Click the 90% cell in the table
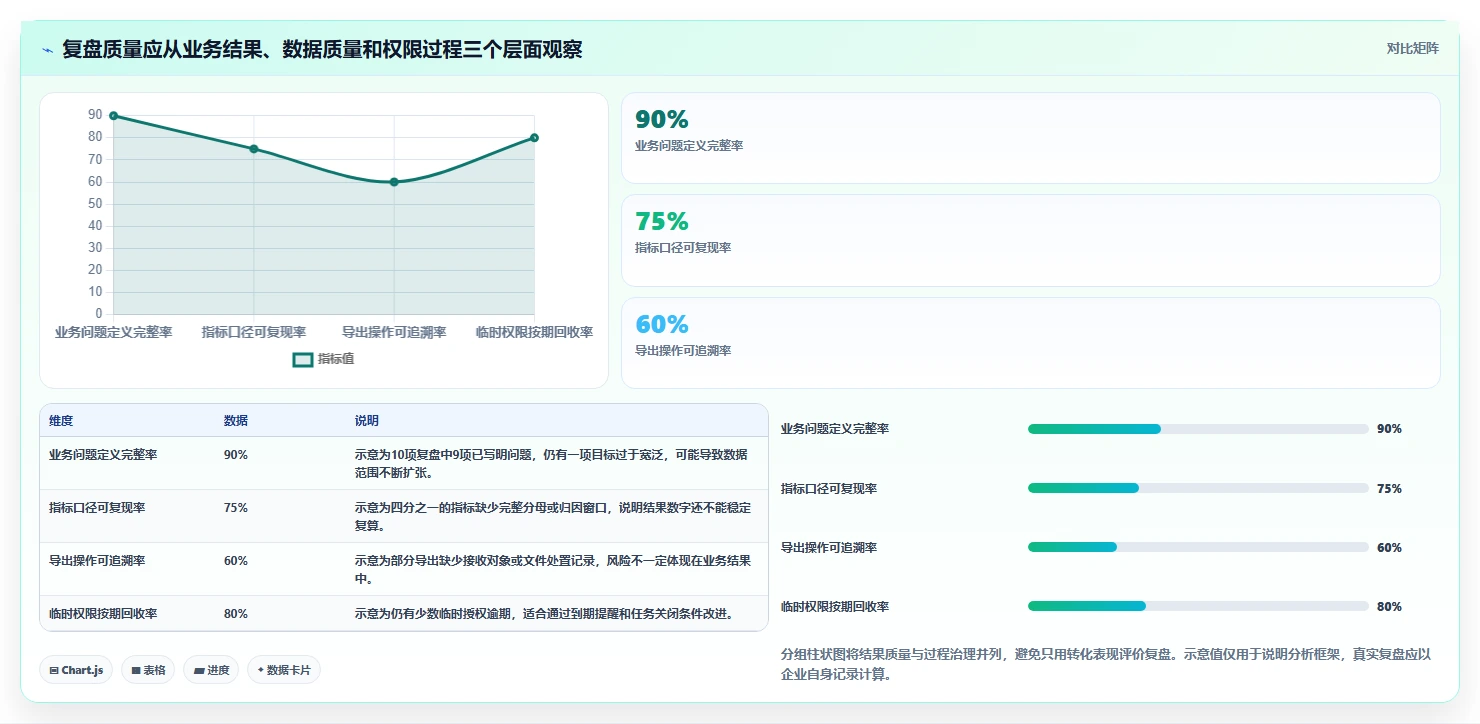 [x=236, y=454]
